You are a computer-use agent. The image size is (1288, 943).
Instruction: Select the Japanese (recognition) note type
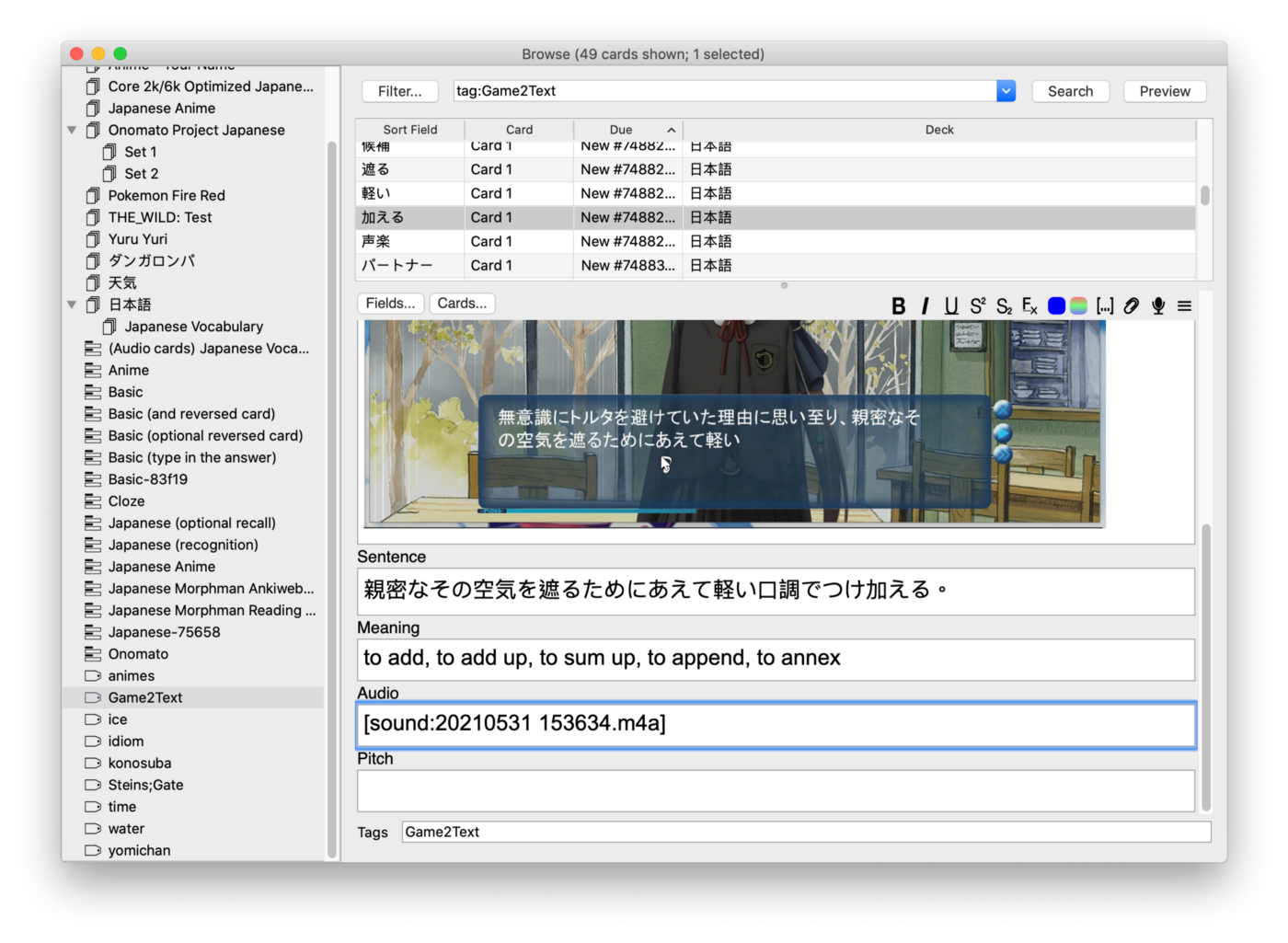(183, 545)
